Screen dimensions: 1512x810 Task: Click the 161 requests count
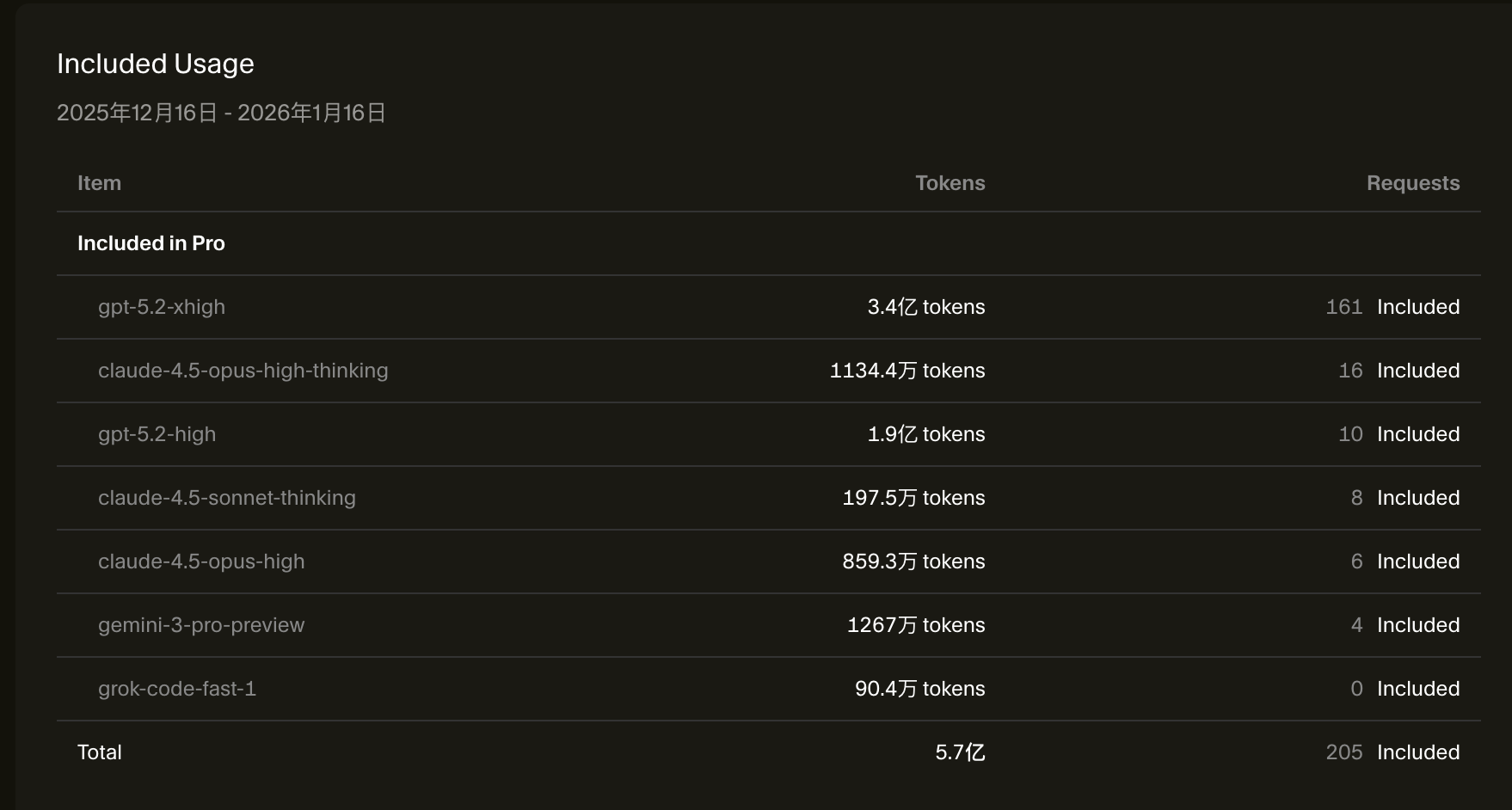(1344, 307)
